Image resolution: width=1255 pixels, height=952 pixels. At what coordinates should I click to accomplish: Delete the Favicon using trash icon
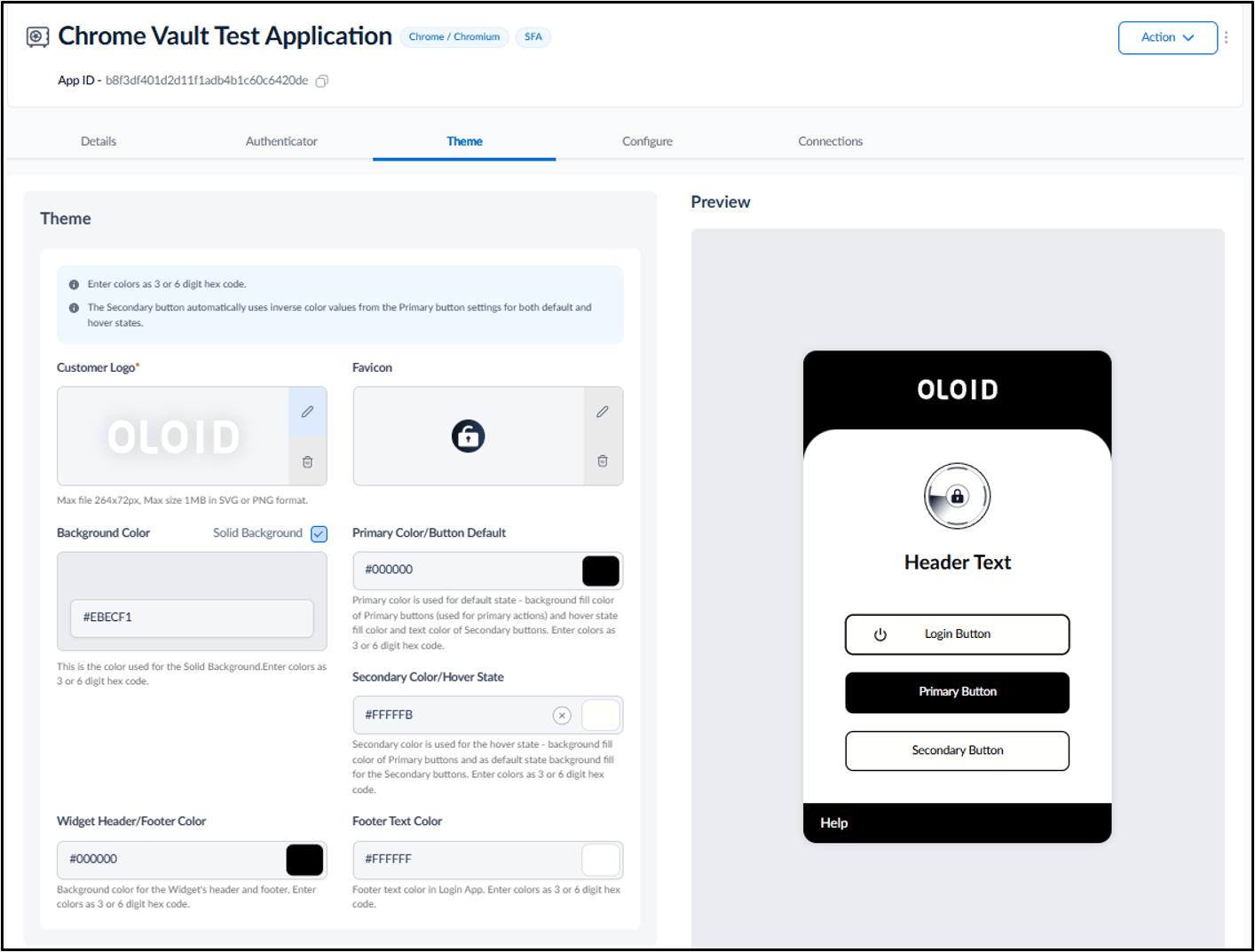[603, 460]
